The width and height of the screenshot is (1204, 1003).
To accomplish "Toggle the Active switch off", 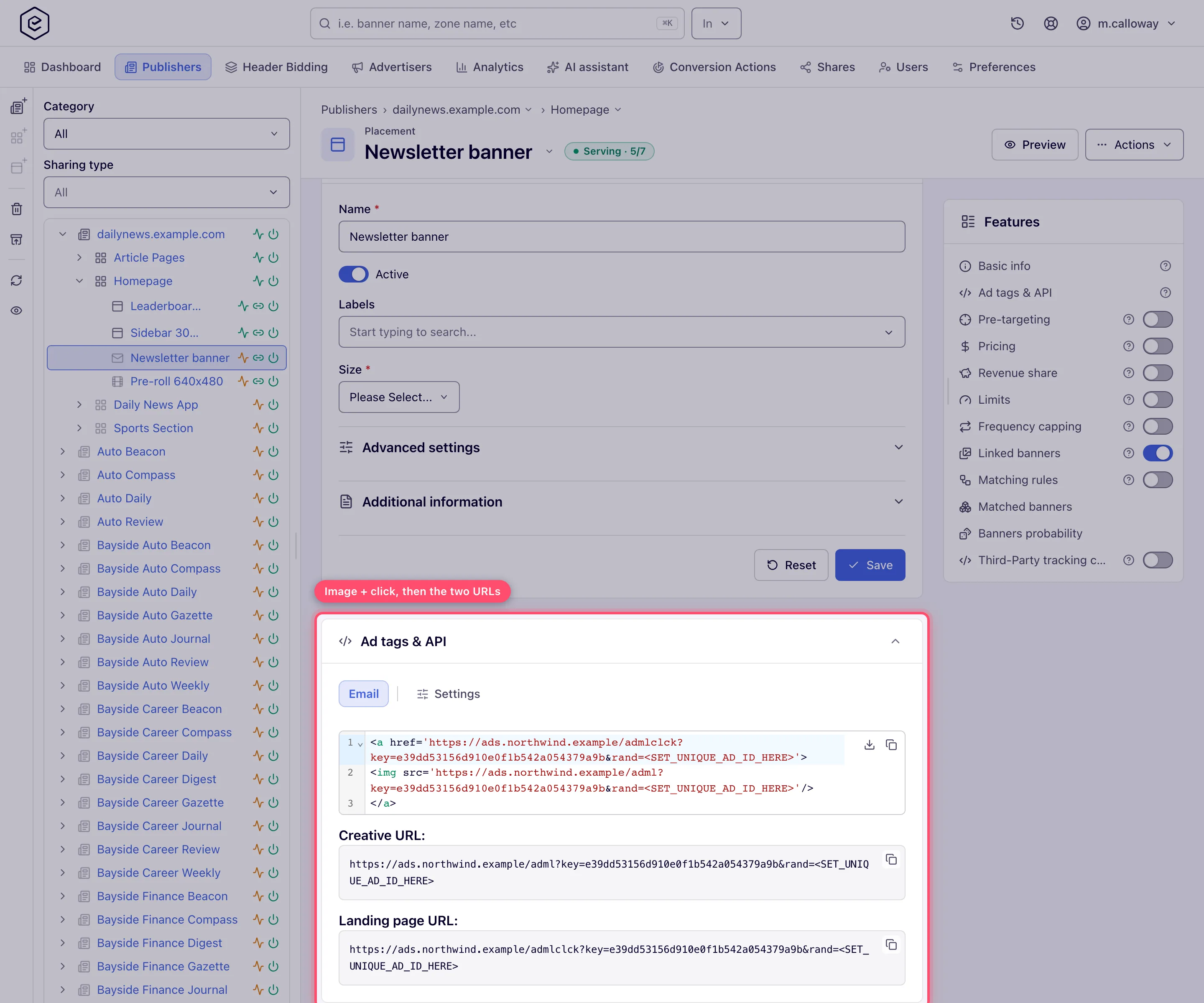I will (x=353, y=274).
